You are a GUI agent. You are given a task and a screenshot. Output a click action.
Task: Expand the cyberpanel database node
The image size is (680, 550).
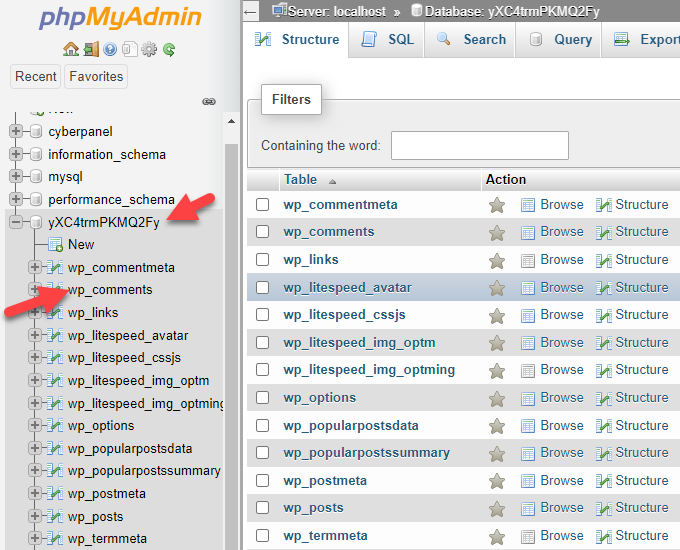click(16, 131)
